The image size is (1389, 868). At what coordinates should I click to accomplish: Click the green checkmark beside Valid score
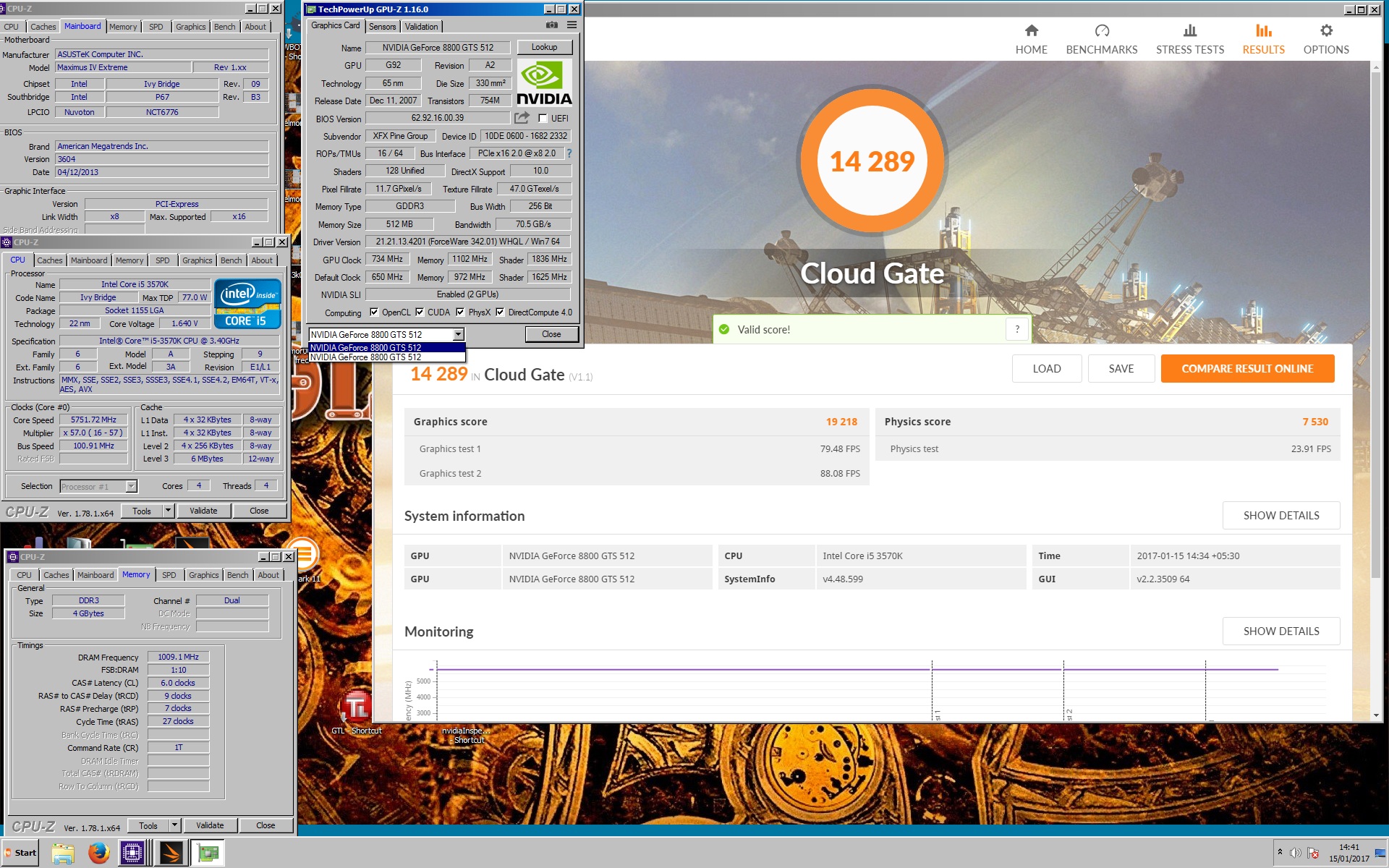tap(723, 329)
